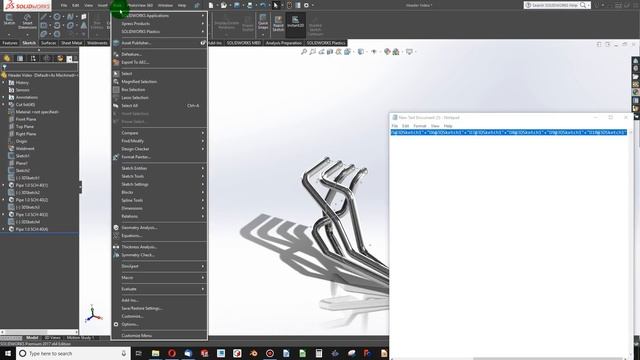Open Save/Restore Settings entry

coord(159,308)
